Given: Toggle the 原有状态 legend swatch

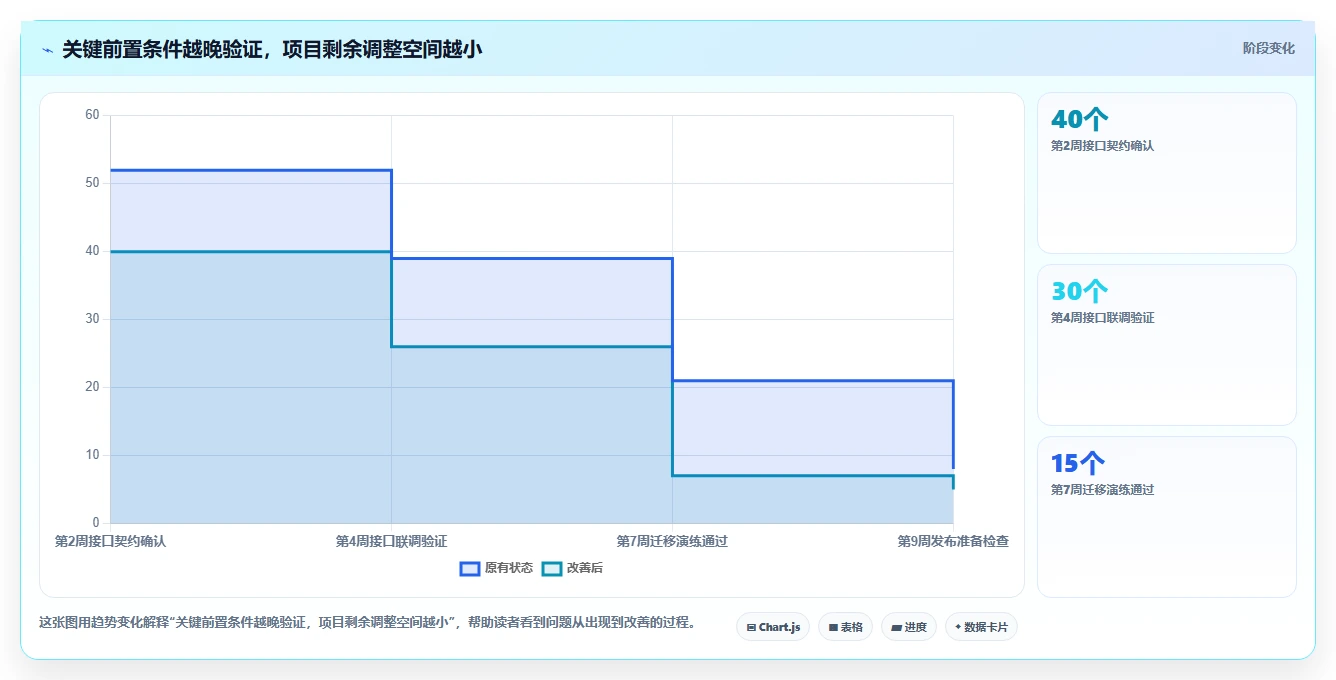Looking at the screenshot, I should click(x=470, y=568).
